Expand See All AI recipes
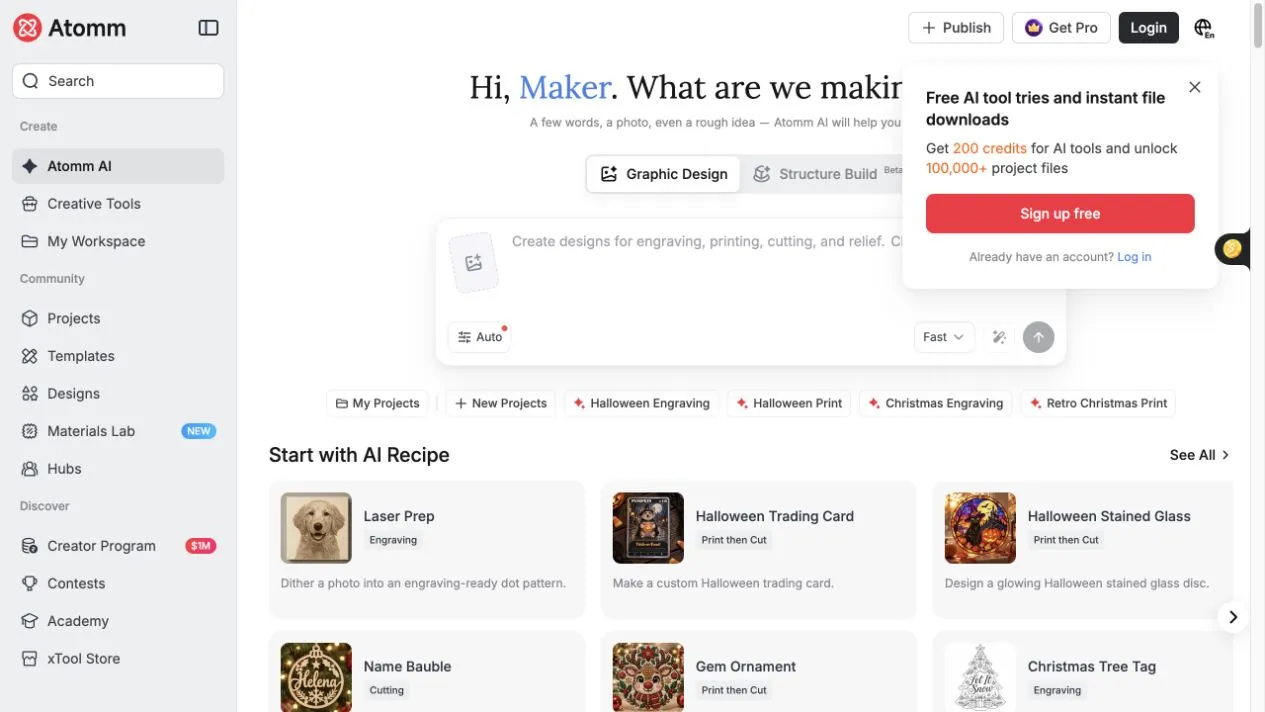The image size is (1265, 712). pos(1199,455)
